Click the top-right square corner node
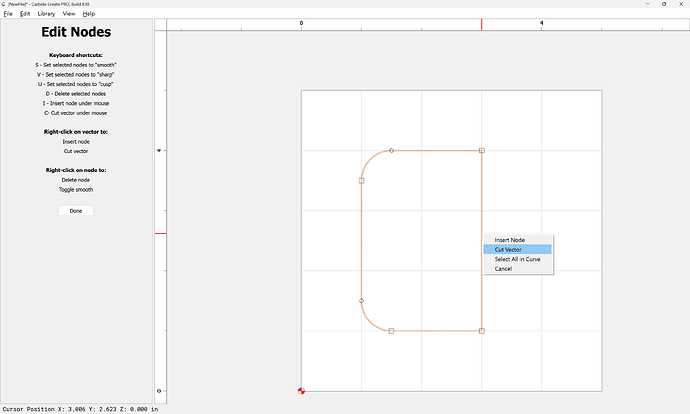The width and height of the screenshot is (690, 414). (481, 151)
